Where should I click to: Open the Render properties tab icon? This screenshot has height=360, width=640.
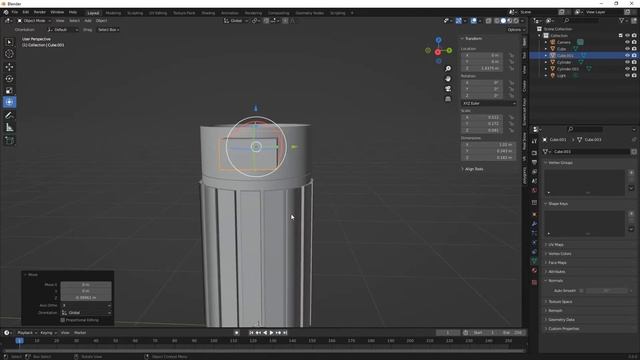[534, 153]
